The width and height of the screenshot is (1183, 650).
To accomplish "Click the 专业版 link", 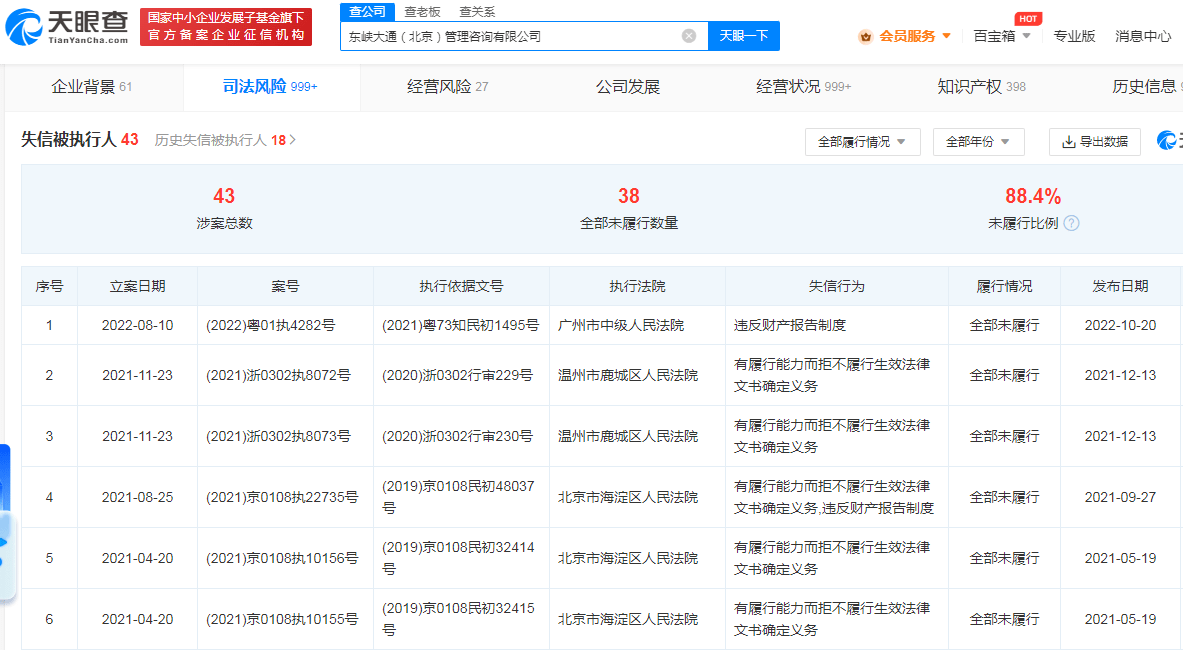I will pos(1074,36).
